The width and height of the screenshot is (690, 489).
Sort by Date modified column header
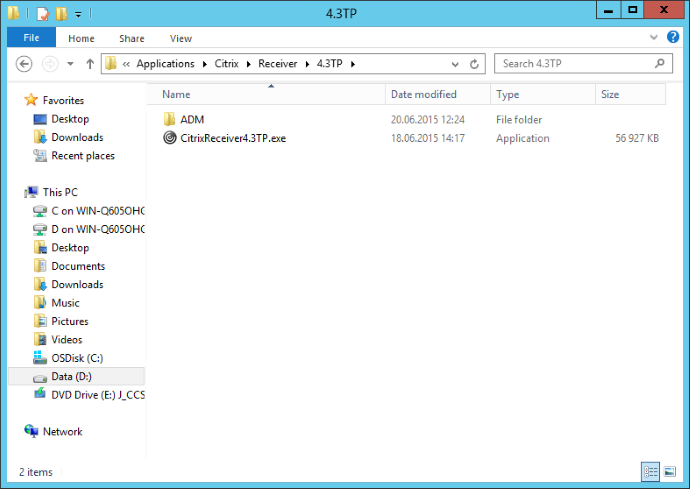click(438, 94)
